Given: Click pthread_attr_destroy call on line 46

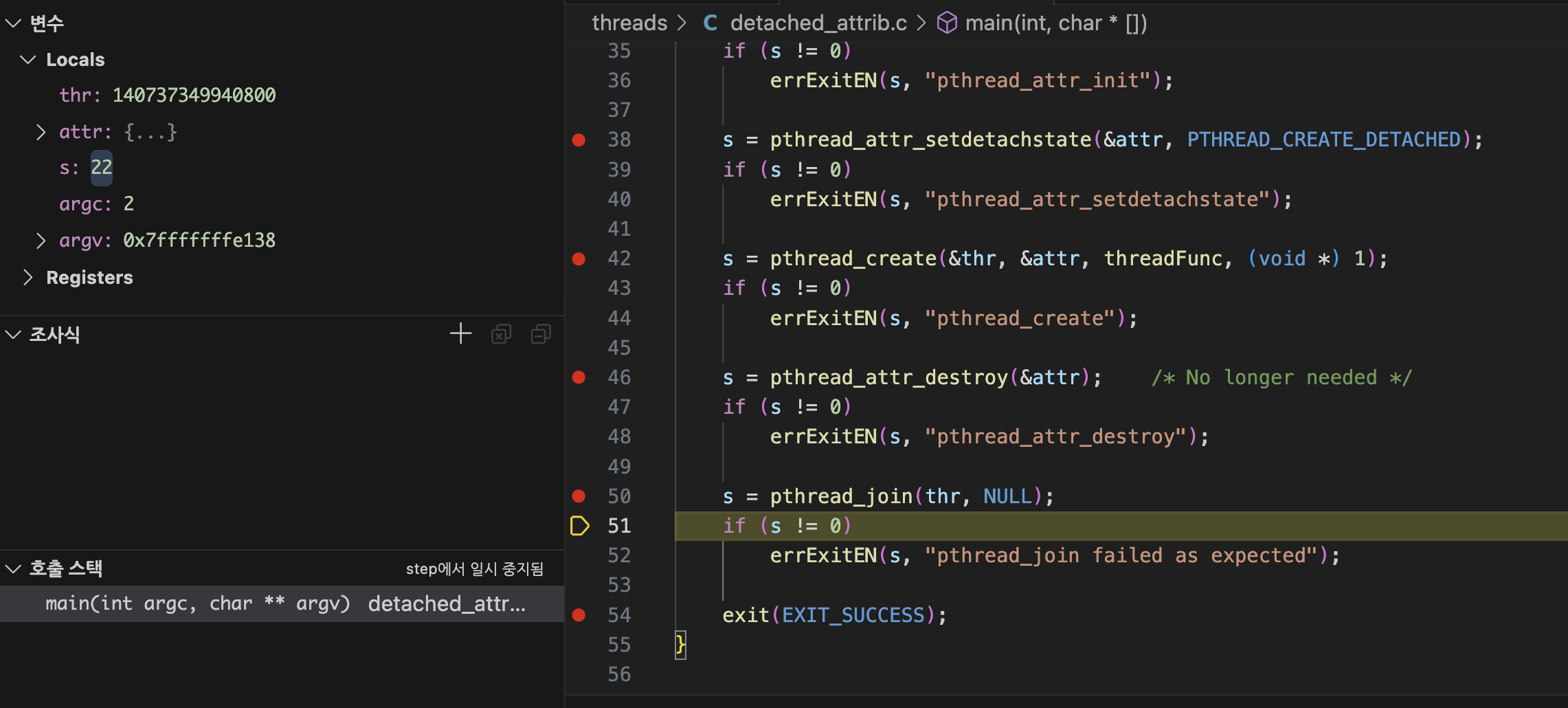Looking at the screenshot, I should pos(889,377).
